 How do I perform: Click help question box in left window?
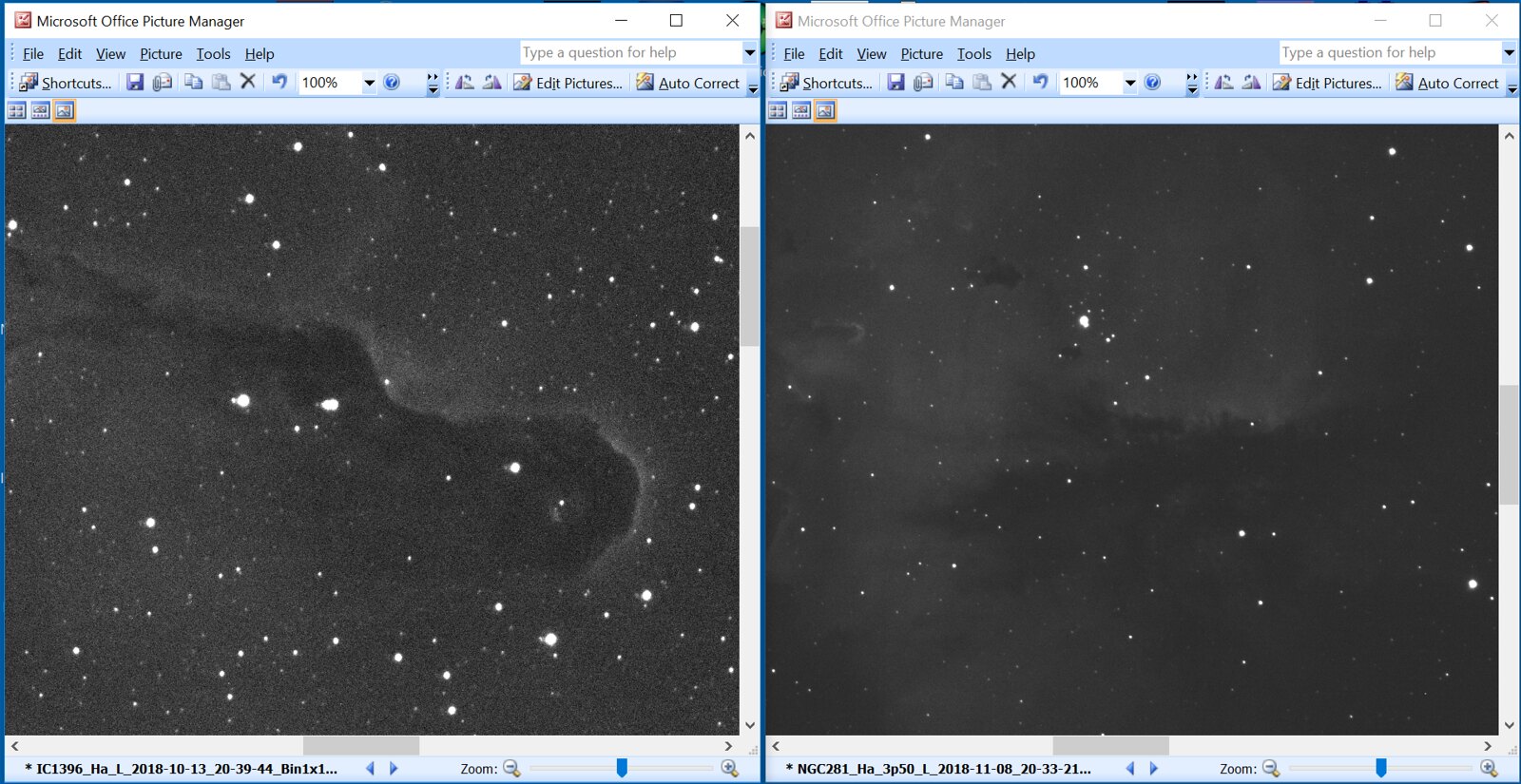click(x=630, y=53)
